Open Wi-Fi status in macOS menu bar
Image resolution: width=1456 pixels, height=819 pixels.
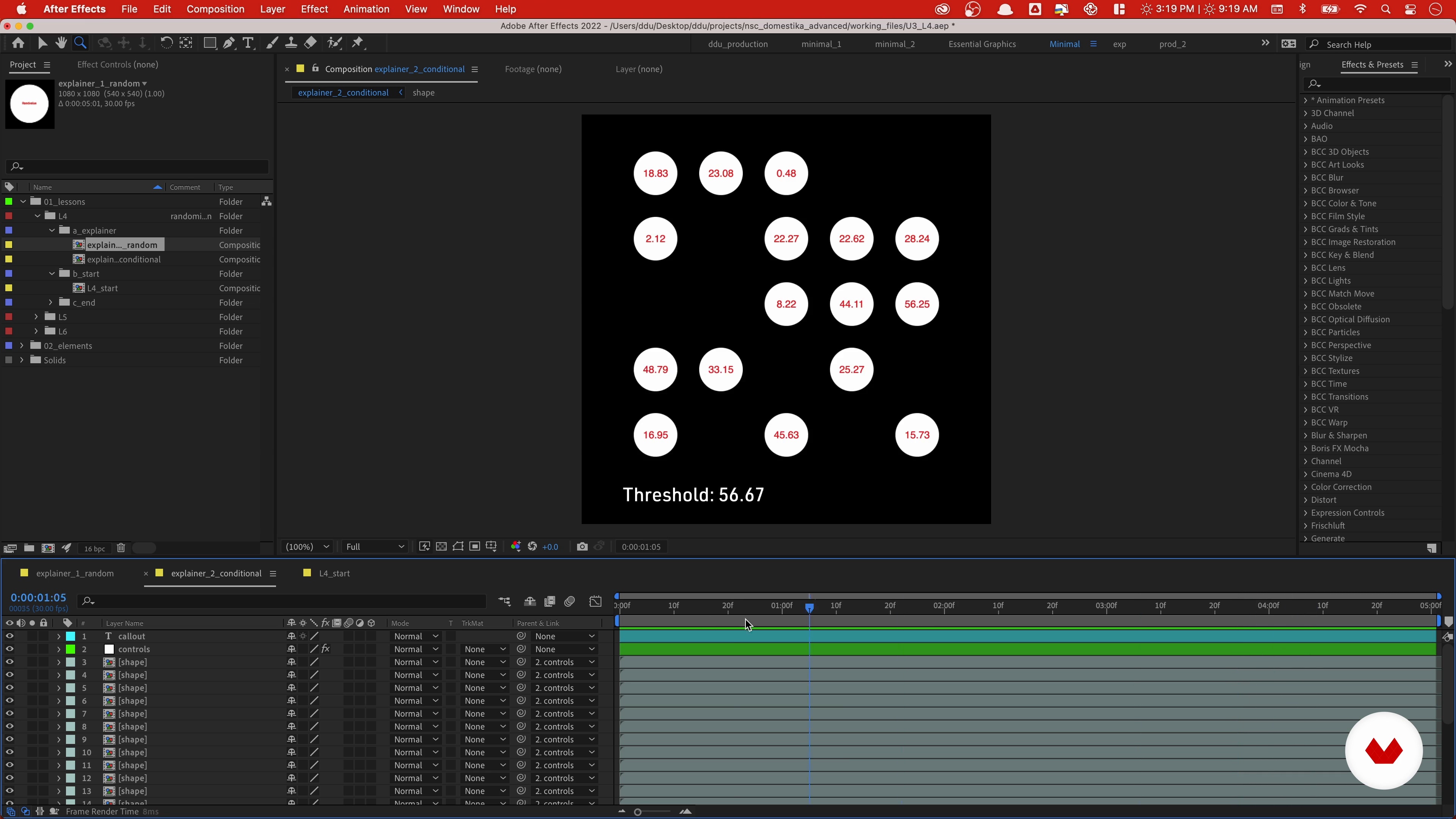coord(1360,9)
